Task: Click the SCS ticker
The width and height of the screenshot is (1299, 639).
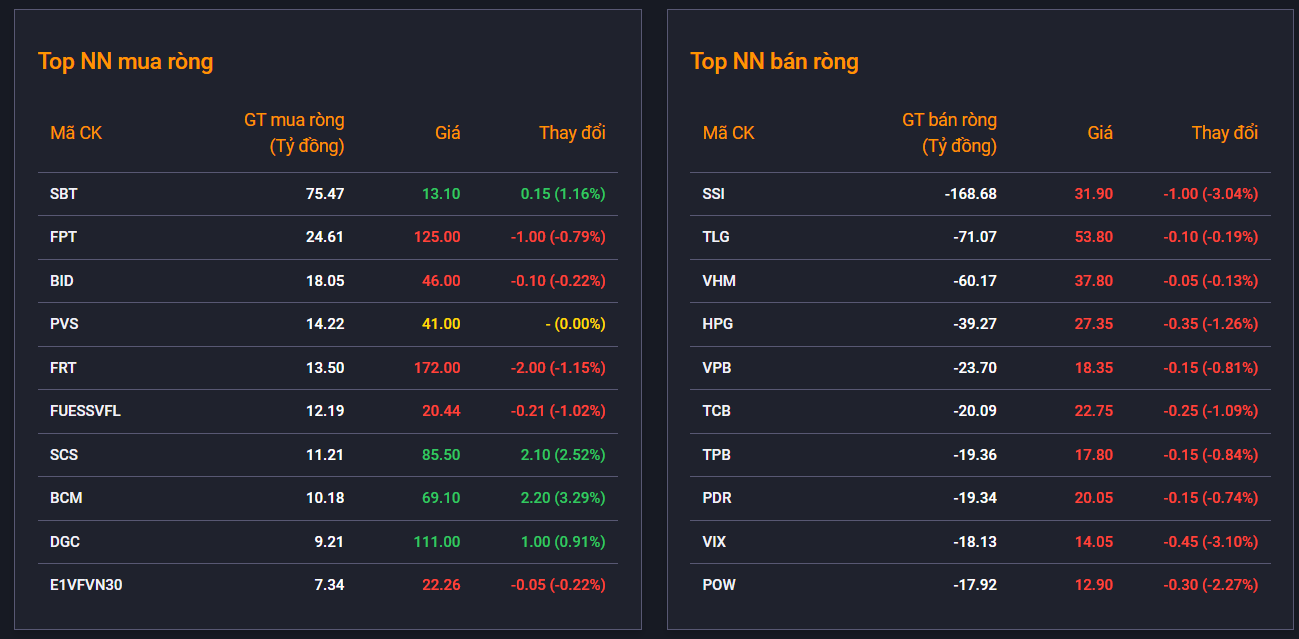Action: [64, 455]
